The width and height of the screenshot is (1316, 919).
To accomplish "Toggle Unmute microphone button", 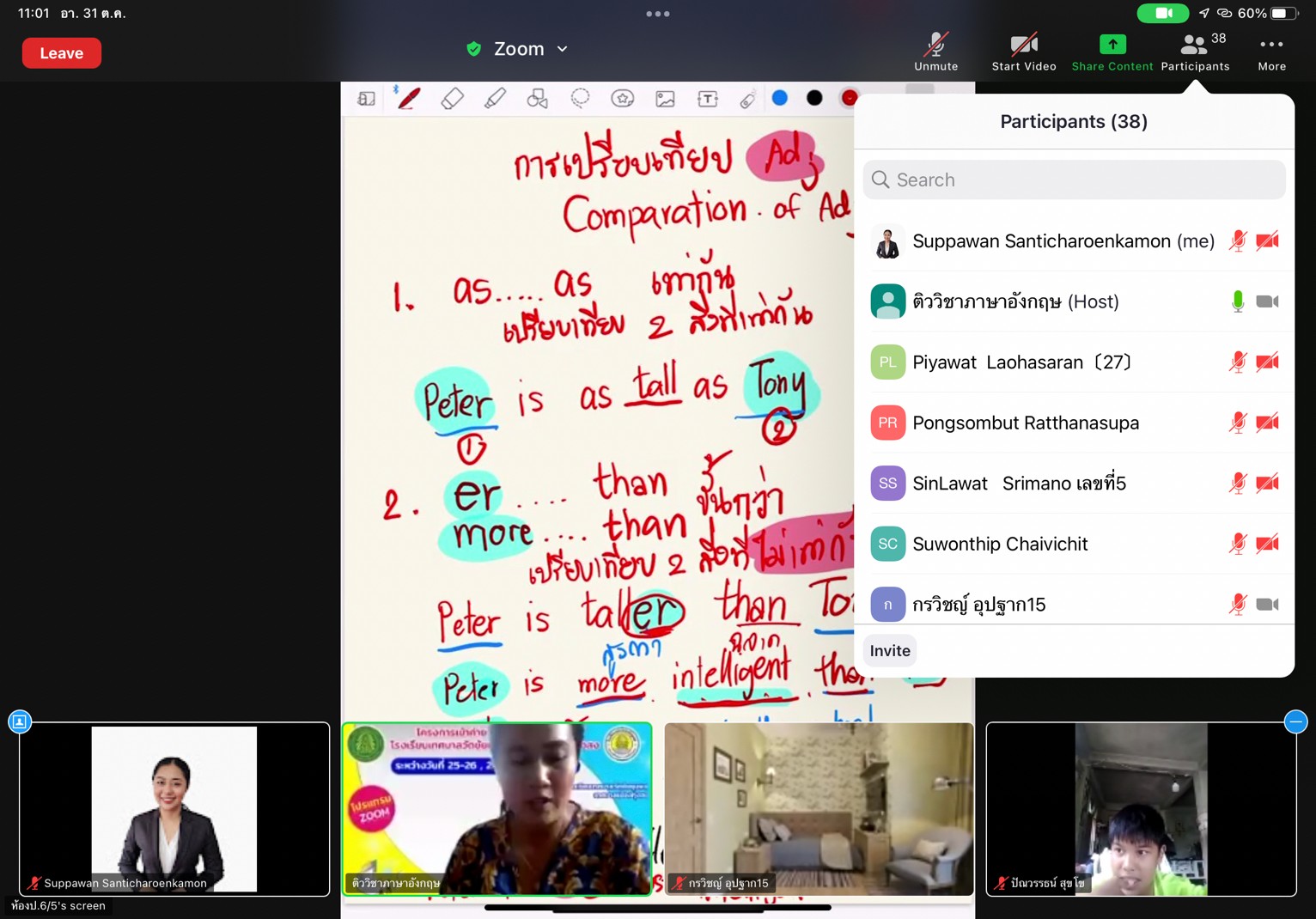I will click(x=935, y=52).
